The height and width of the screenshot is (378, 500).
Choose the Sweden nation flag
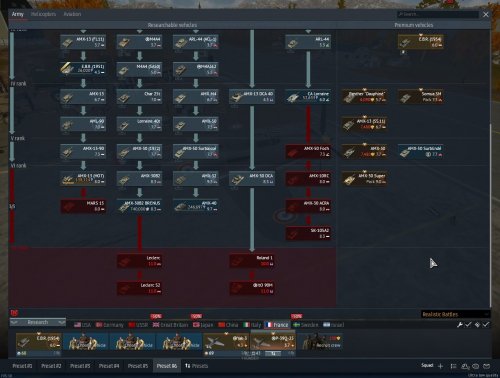point(306,325)
